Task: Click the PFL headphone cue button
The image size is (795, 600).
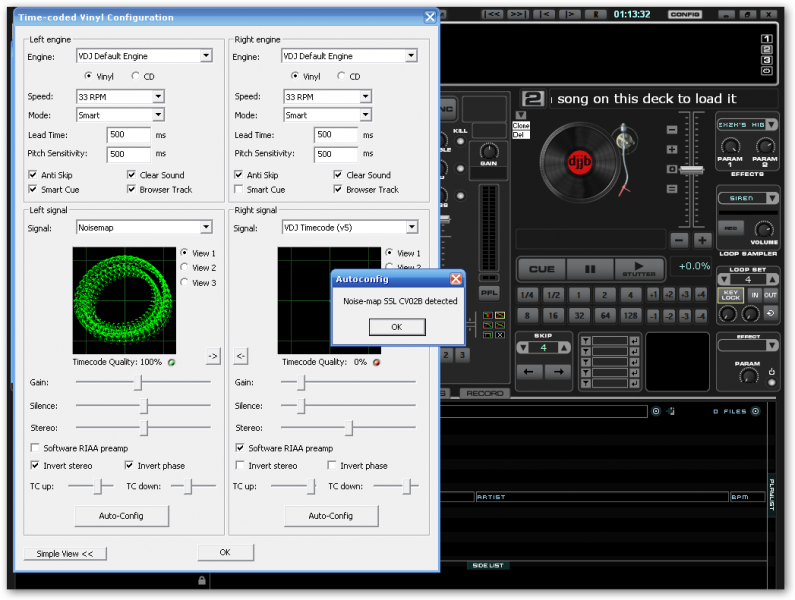Action: coord(489,293)
